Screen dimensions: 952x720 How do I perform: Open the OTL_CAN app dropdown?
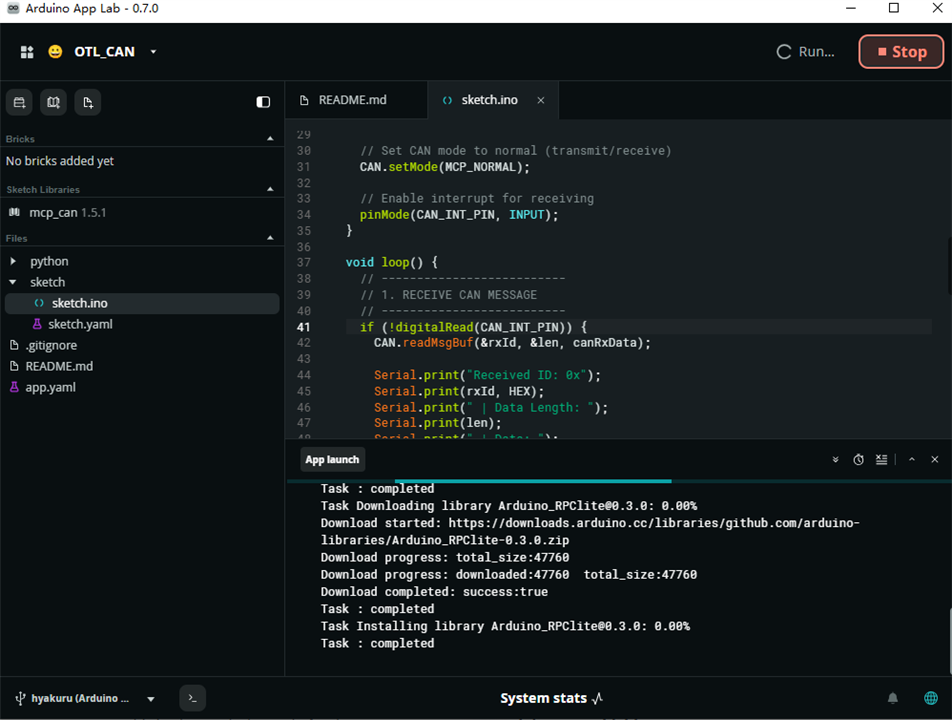153,52
